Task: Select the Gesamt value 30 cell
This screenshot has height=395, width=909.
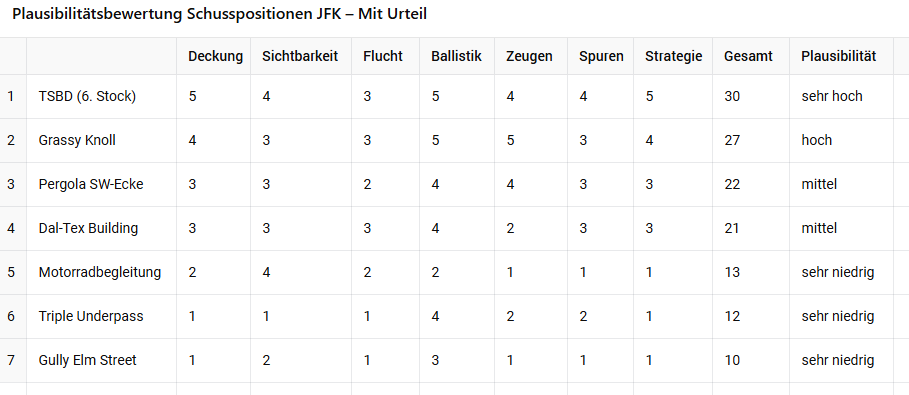Action: click(751, 96)
